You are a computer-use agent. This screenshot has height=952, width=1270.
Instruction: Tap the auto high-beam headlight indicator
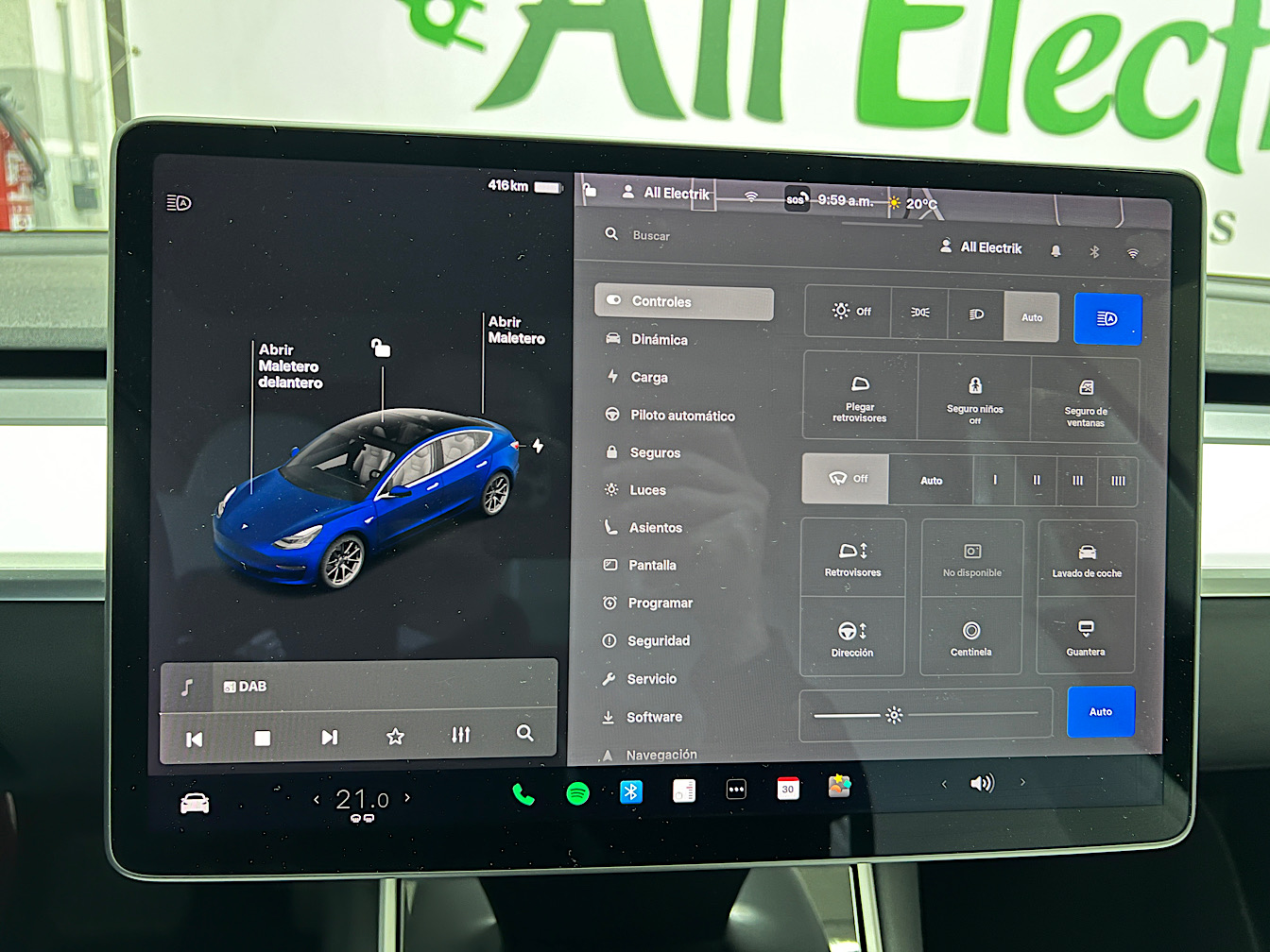click(179, 202)
